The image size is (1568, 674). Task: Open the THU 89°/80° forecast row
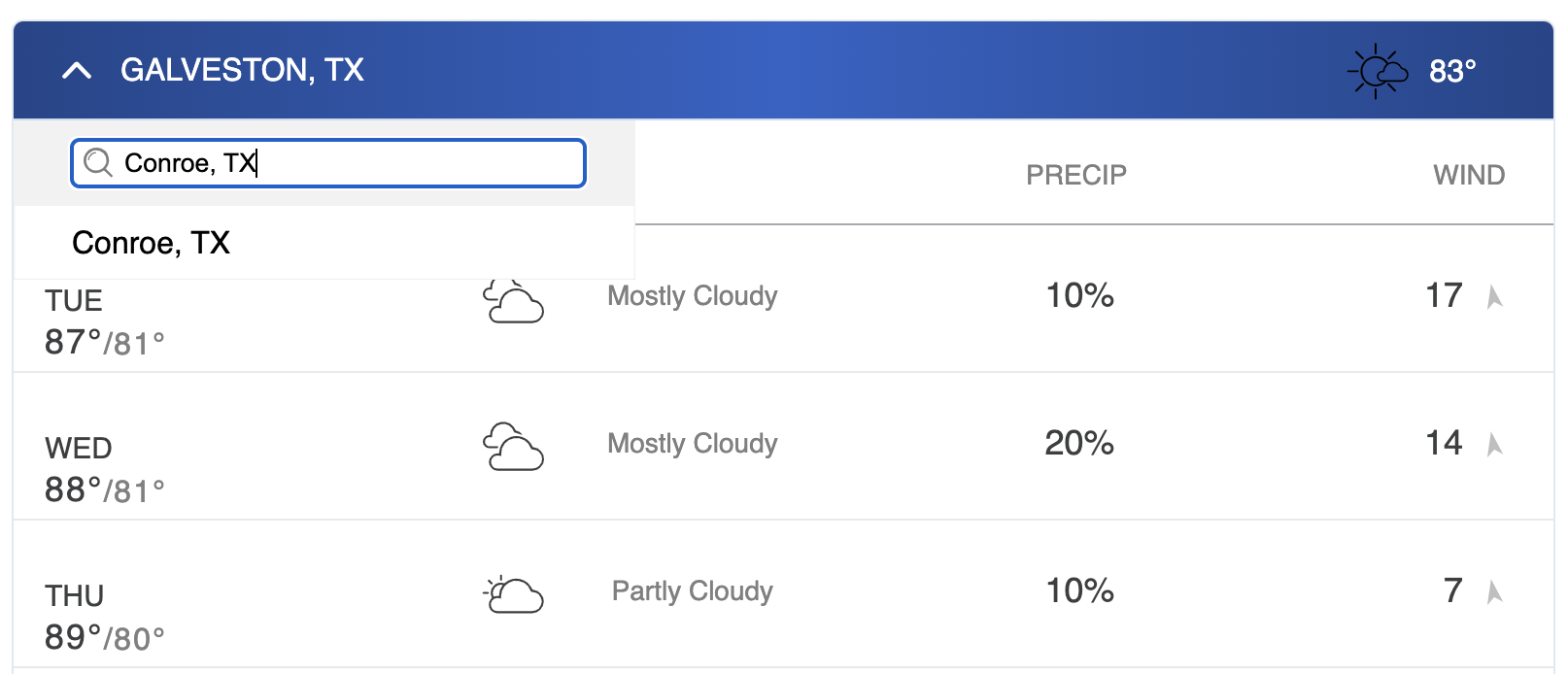tap(783, 594)
